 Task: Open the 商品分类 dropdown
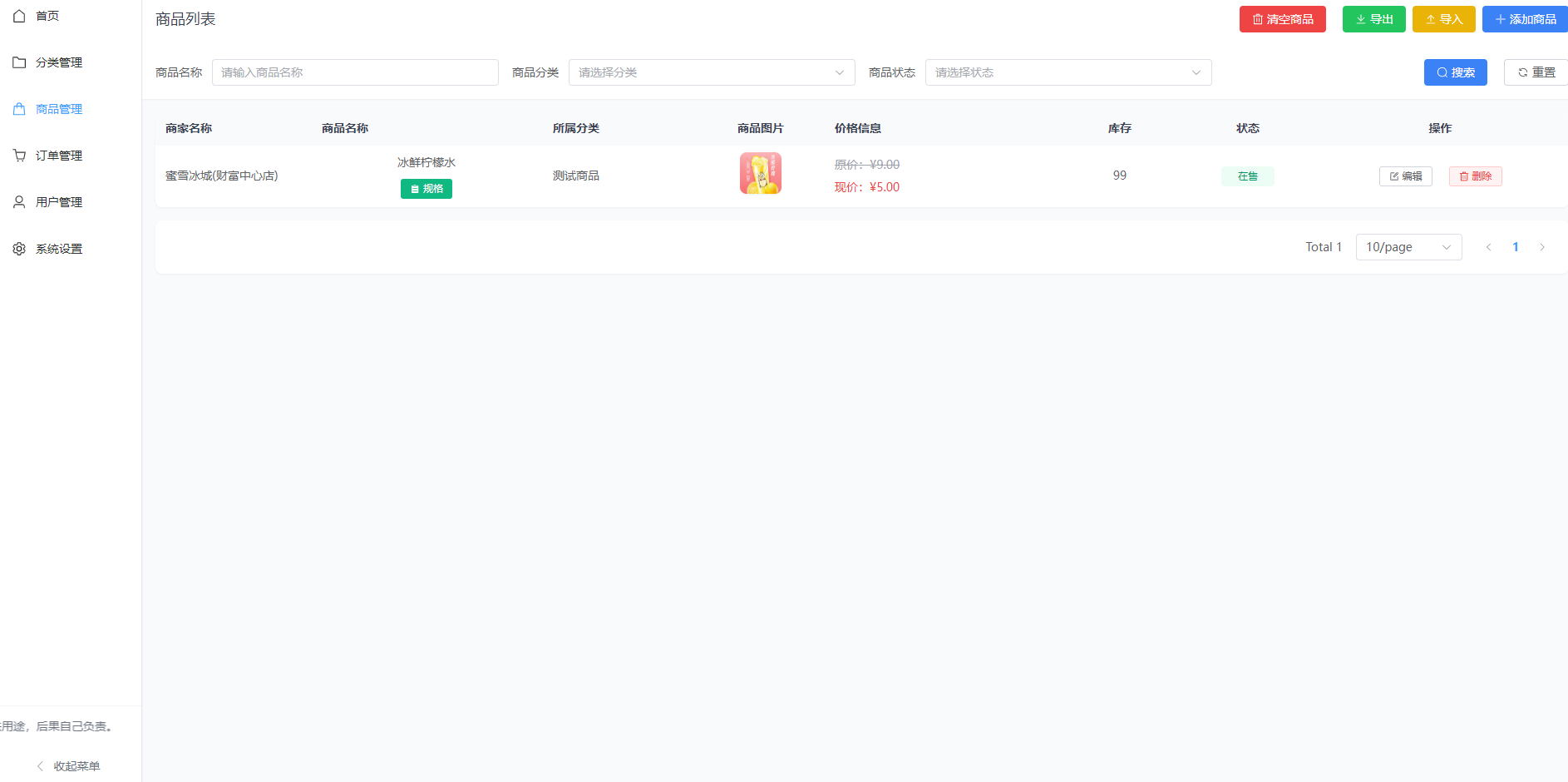[712, 72]
